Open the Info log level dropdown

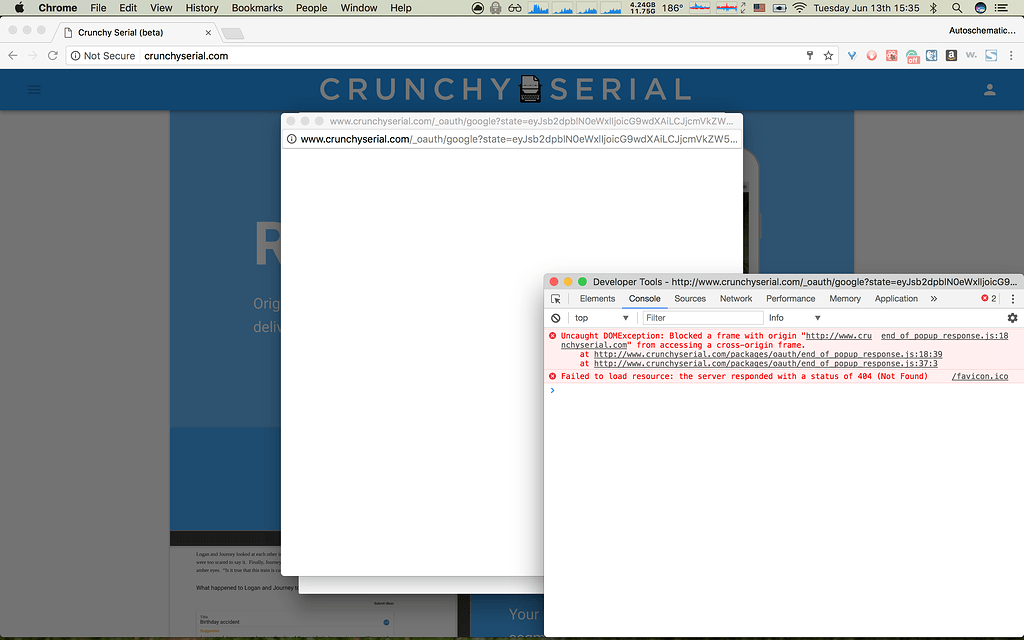point(794,318)
